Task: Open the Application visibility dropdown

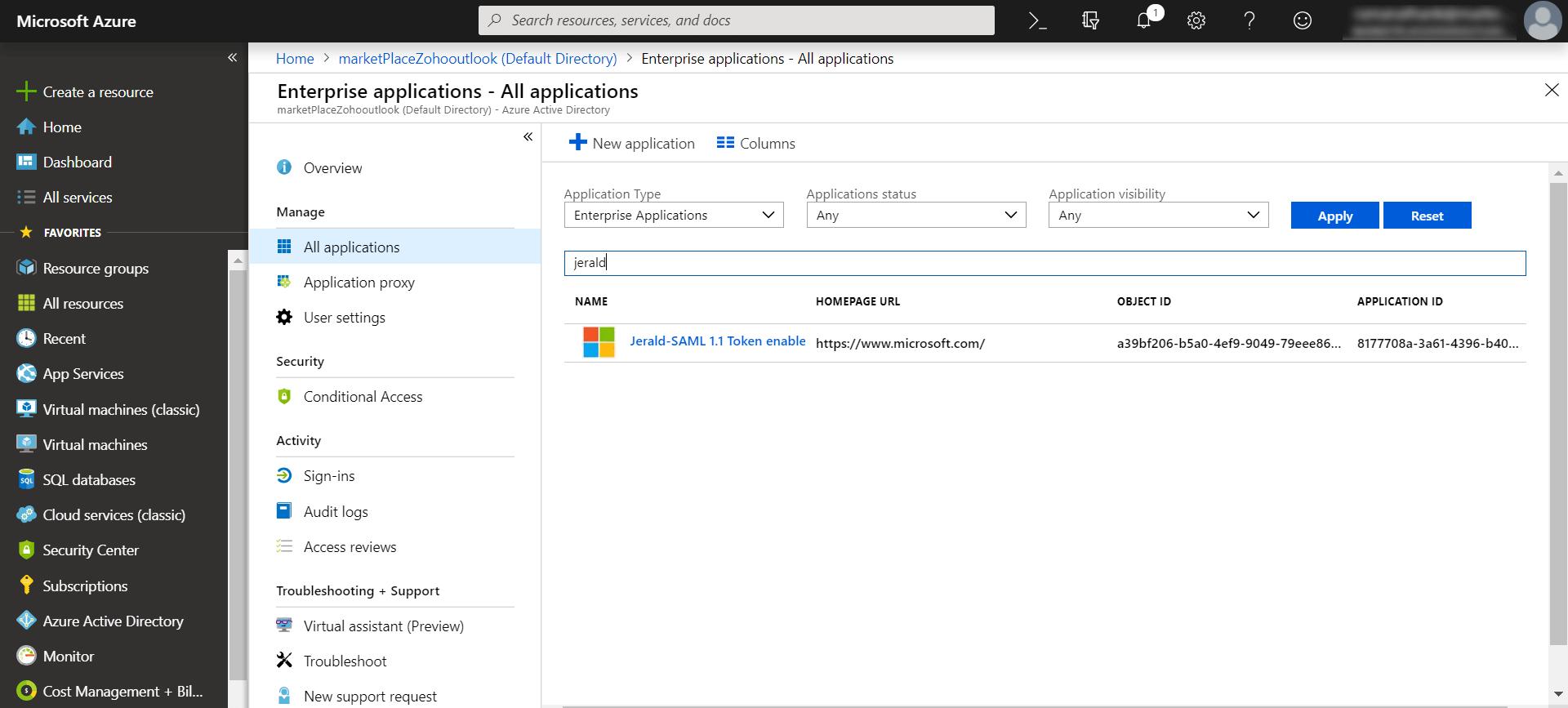Action: (1158, 216)
